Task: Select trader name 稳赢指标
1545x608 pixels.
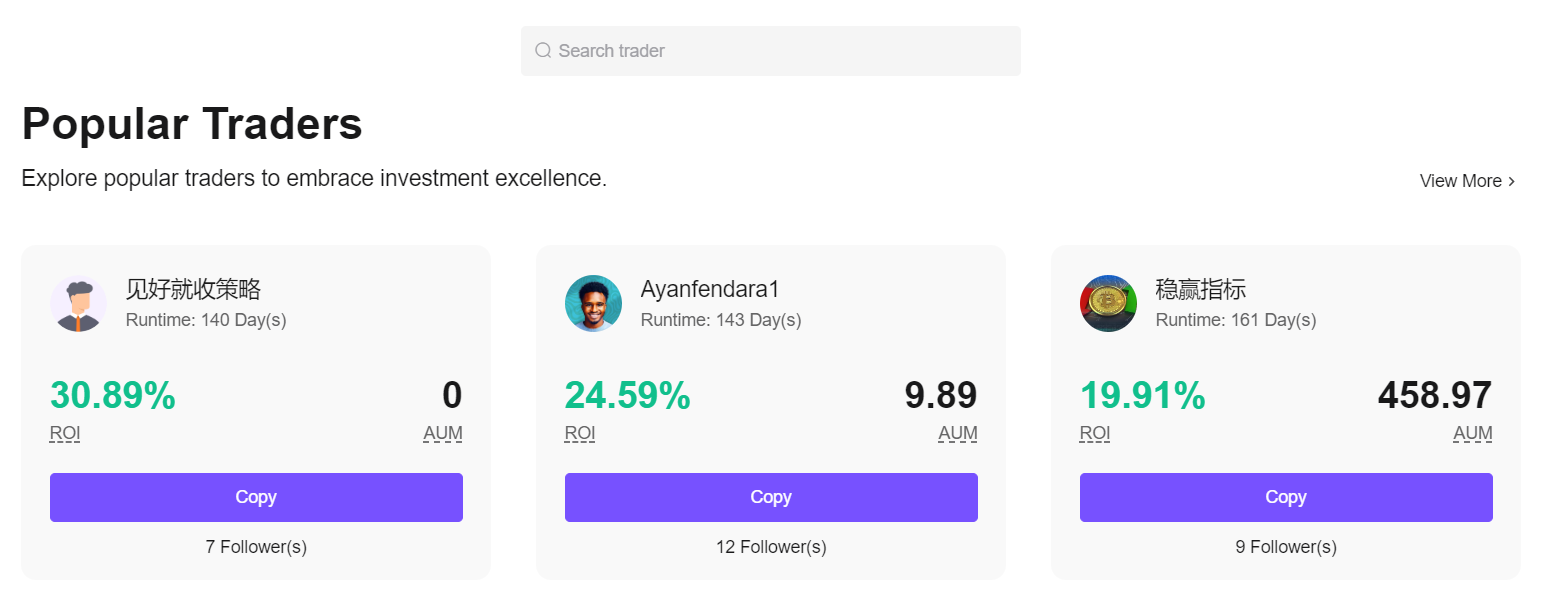Action: pos(1202,288)
